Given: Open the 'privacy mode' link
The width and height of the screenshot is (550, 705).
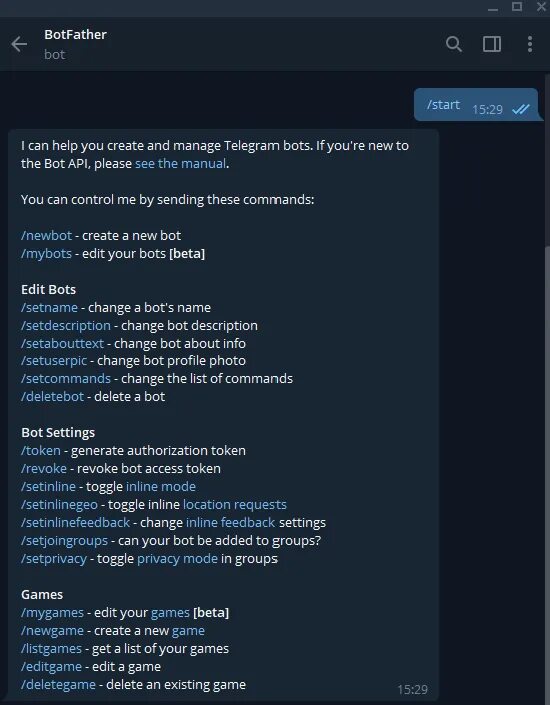Looking at the screenshot, I should [177, 558].
